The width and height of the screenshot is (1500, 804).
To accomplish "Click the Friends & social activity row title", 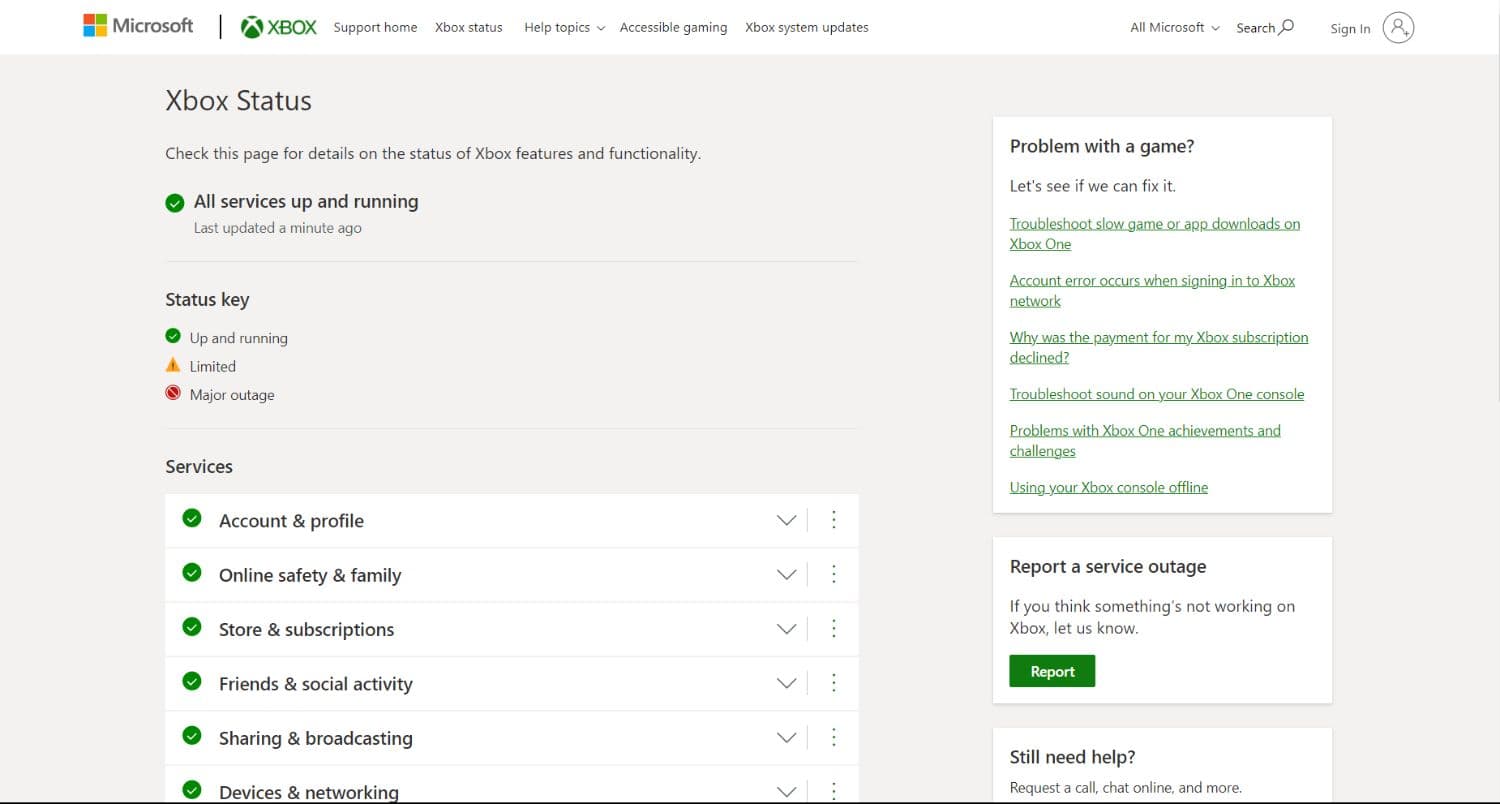I will [316, 684].
